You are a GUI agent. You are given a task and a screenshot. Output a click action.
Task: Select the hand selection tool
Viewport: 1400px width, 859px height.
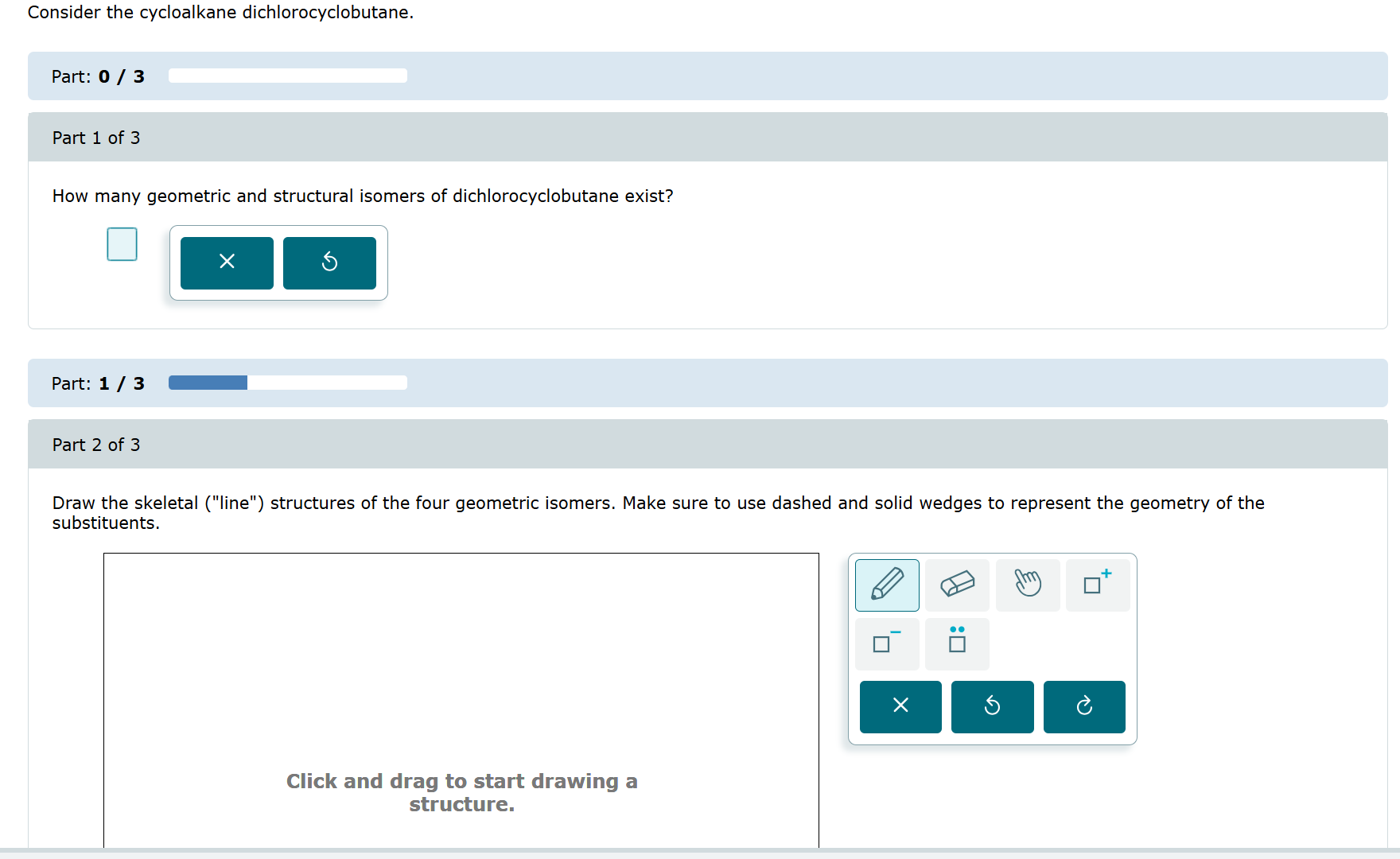coord(1027,585)
